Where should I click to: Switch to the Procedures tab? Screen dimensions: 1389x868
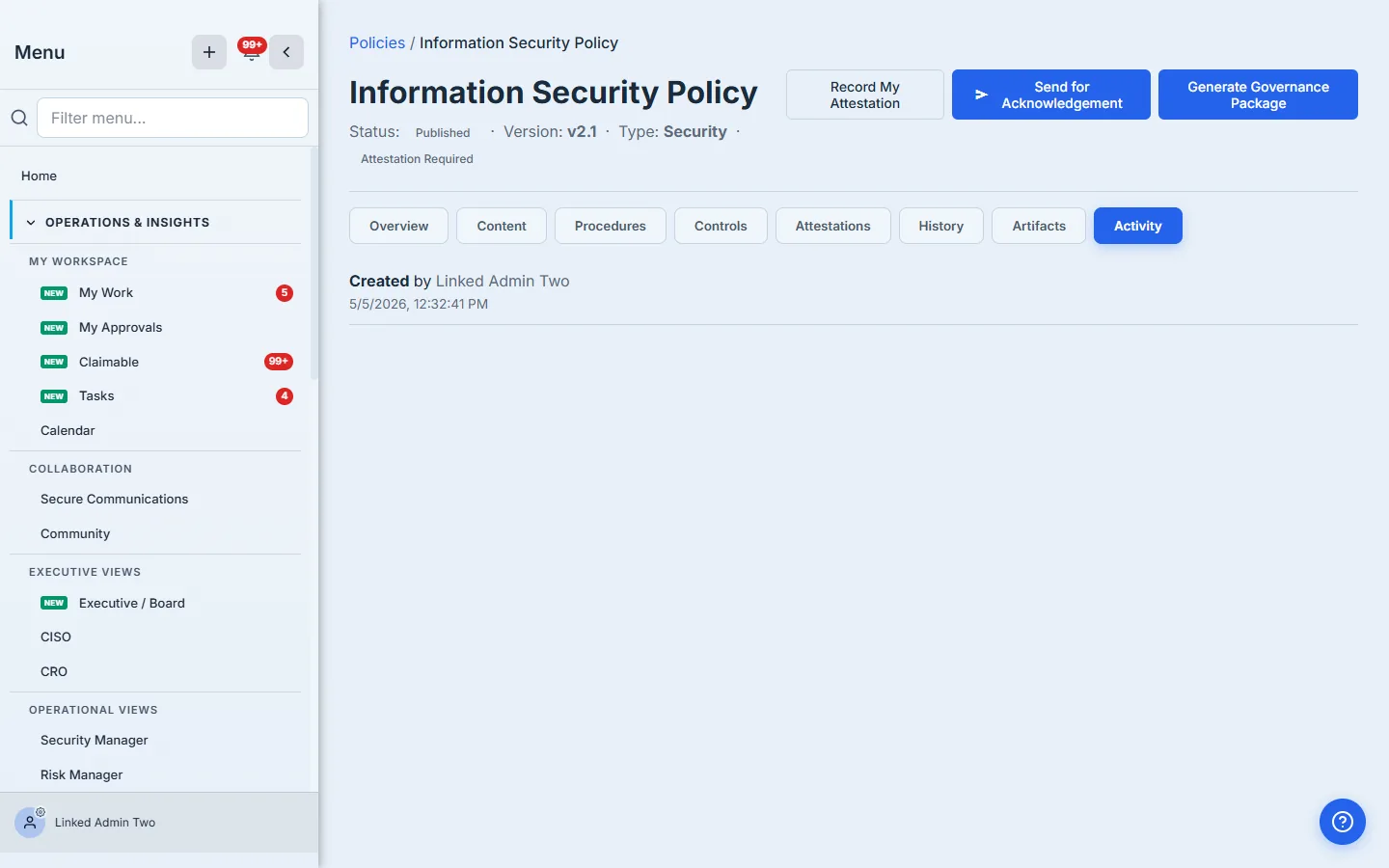pos(611,226)
